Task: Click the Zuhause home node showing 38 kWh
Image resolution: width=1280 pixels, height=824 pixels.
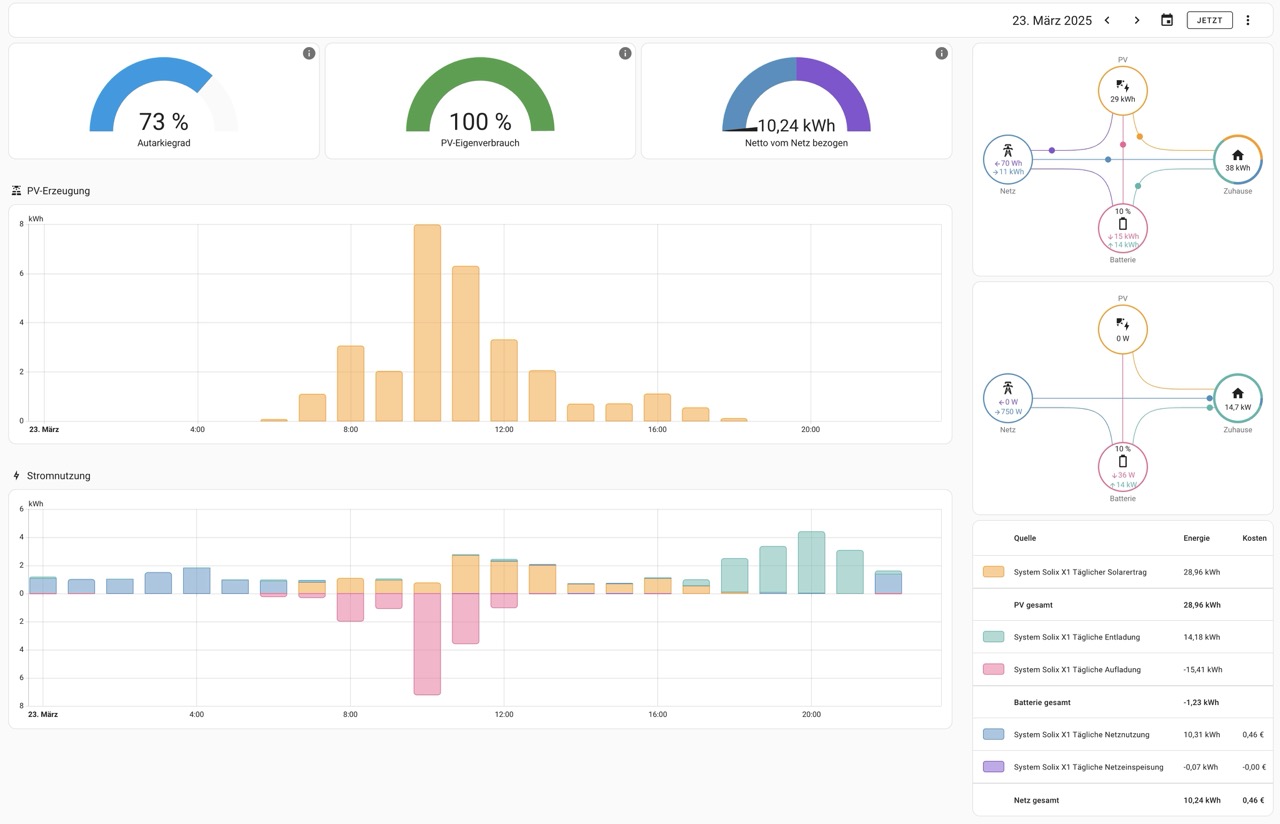Action: pos(1237,160)
